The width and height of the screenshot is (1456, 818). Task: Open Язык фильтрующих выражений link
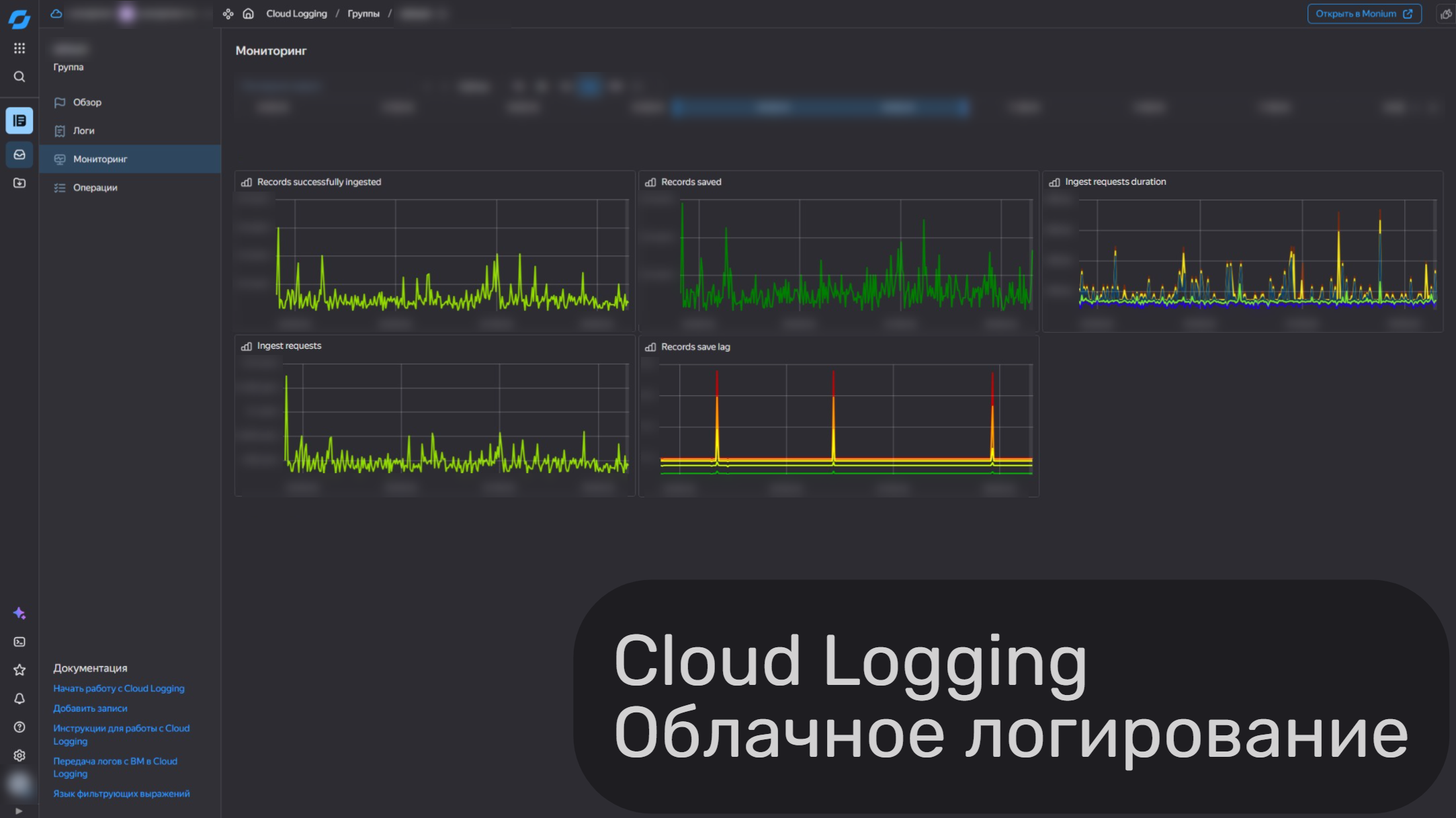pyautogui.click(x=122, y=794)
